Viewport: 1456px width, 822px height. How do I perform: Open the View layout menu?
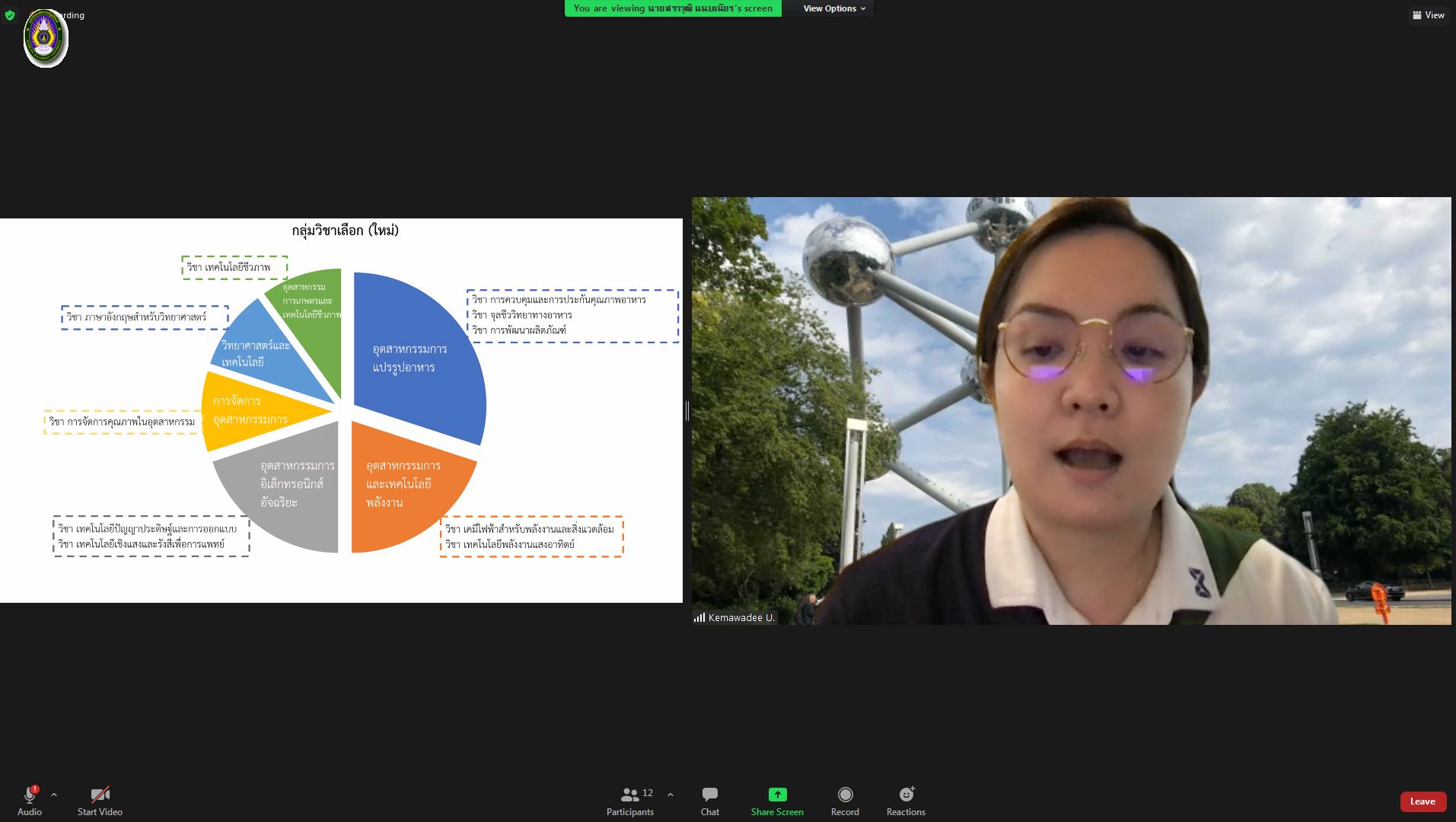[1429, 15]
